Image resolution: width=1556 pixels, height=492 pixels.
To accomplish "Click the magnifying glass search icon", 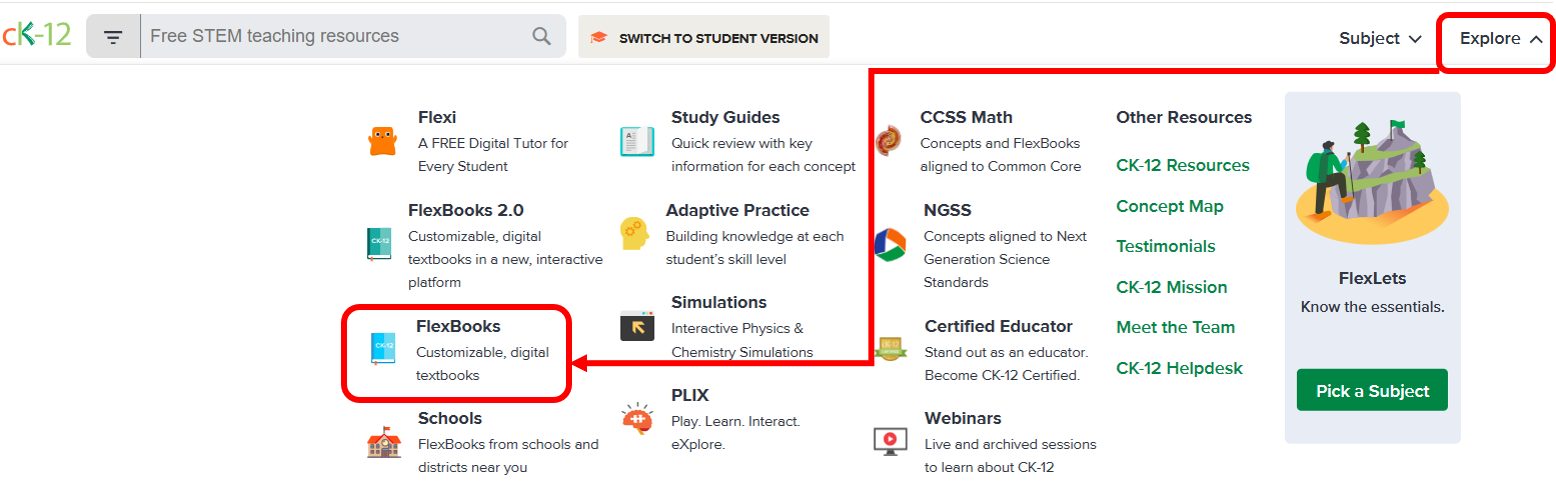I will coord(541,37).
